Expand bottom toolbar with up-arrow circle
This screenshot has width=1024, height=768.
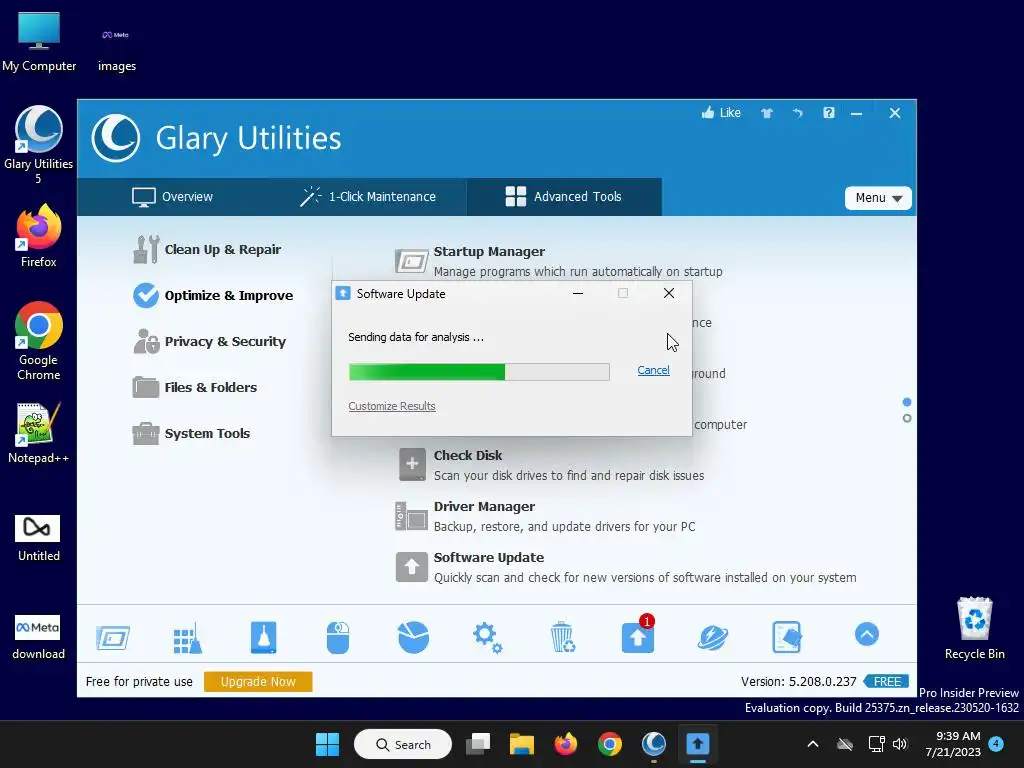(867, 634)
